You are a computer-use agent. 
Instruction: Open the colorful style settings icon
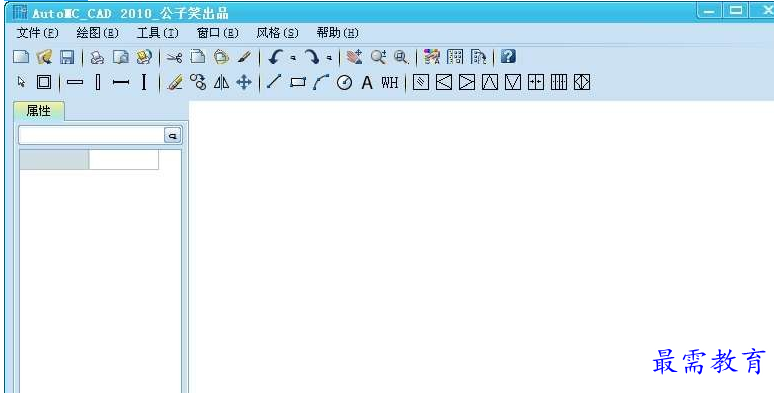pos(431,57)
